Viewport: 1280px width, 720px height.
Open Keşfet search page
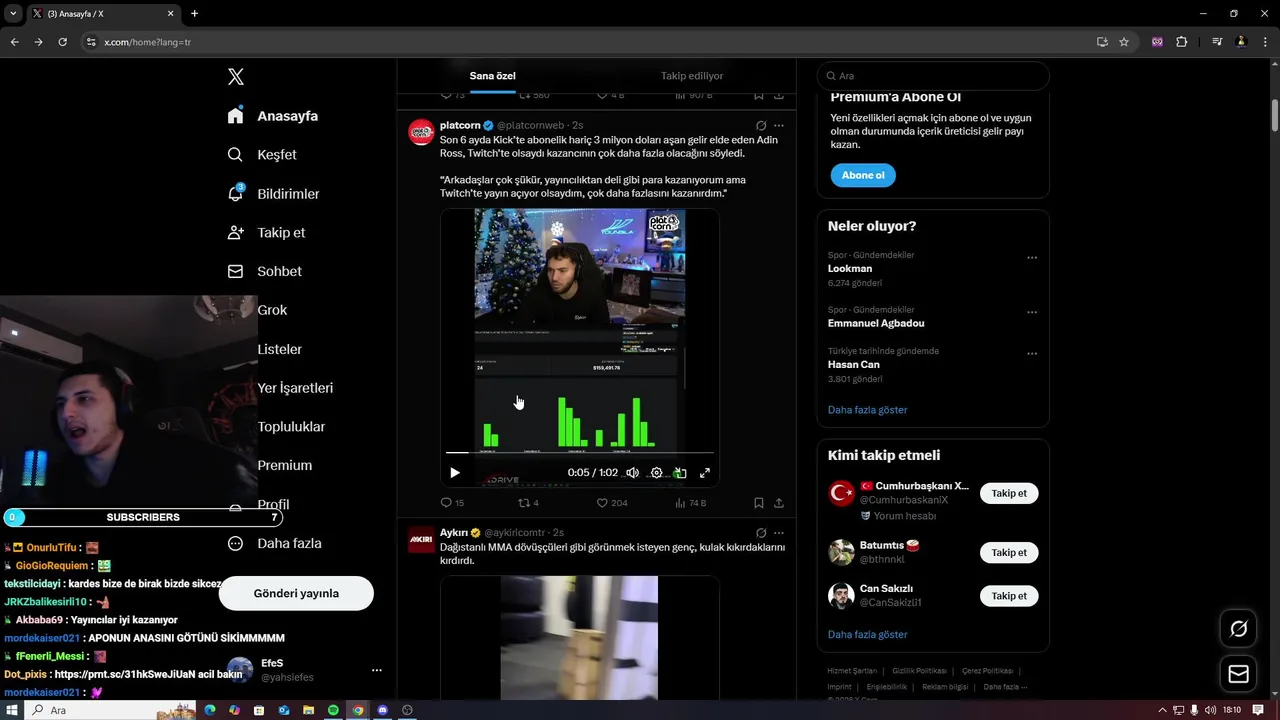pyautogui.click(x=261, y=155)
